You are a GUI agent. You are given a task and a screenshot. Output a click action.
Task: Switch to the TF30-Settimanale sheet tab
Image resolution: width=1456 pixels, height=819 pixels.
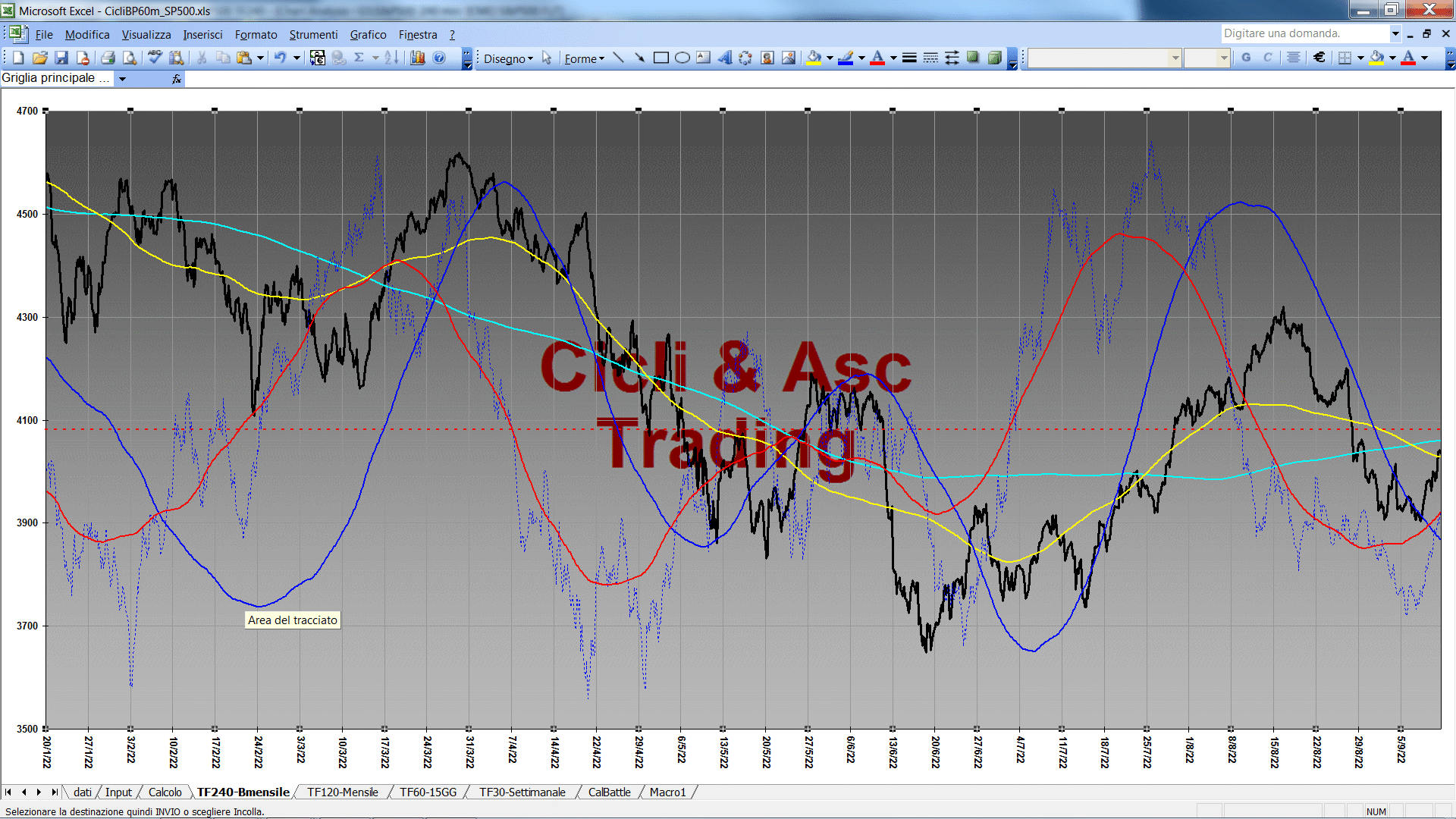522,792
